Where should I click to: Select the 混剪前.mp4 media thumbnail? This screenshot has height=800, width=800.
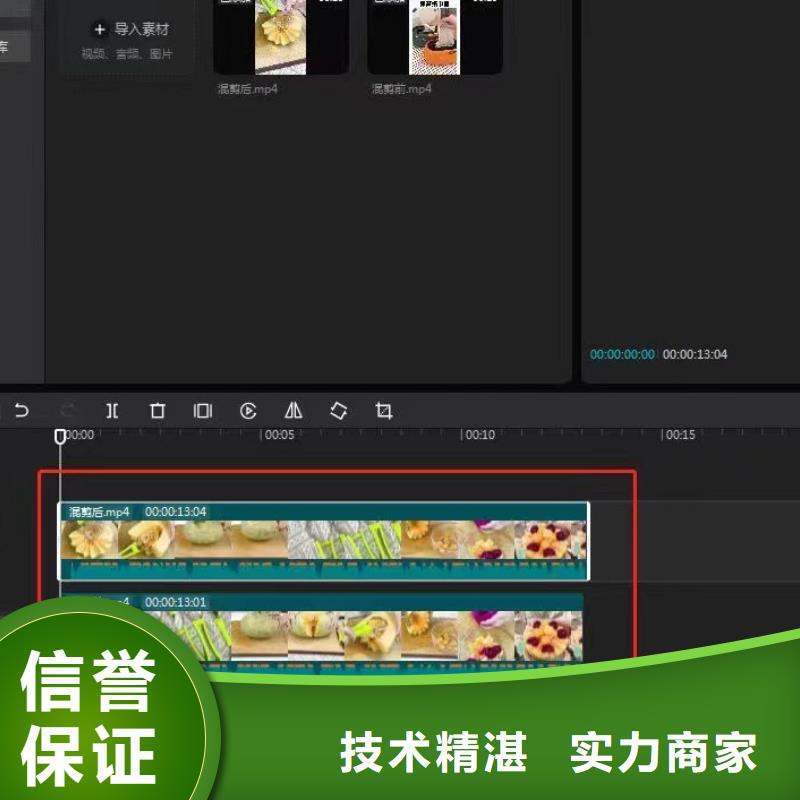coord(435,37)
